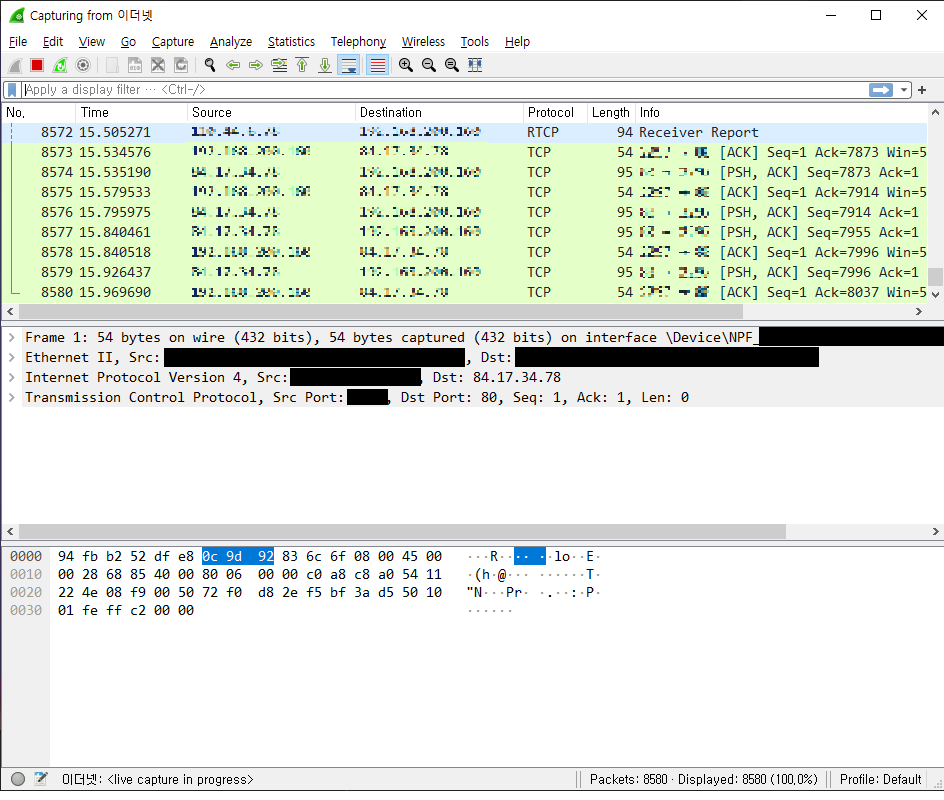The height and width of the screenshot is (800, 944).
Task: Expand Internet Protocol Version 4 row
Action: pos(11,377)
